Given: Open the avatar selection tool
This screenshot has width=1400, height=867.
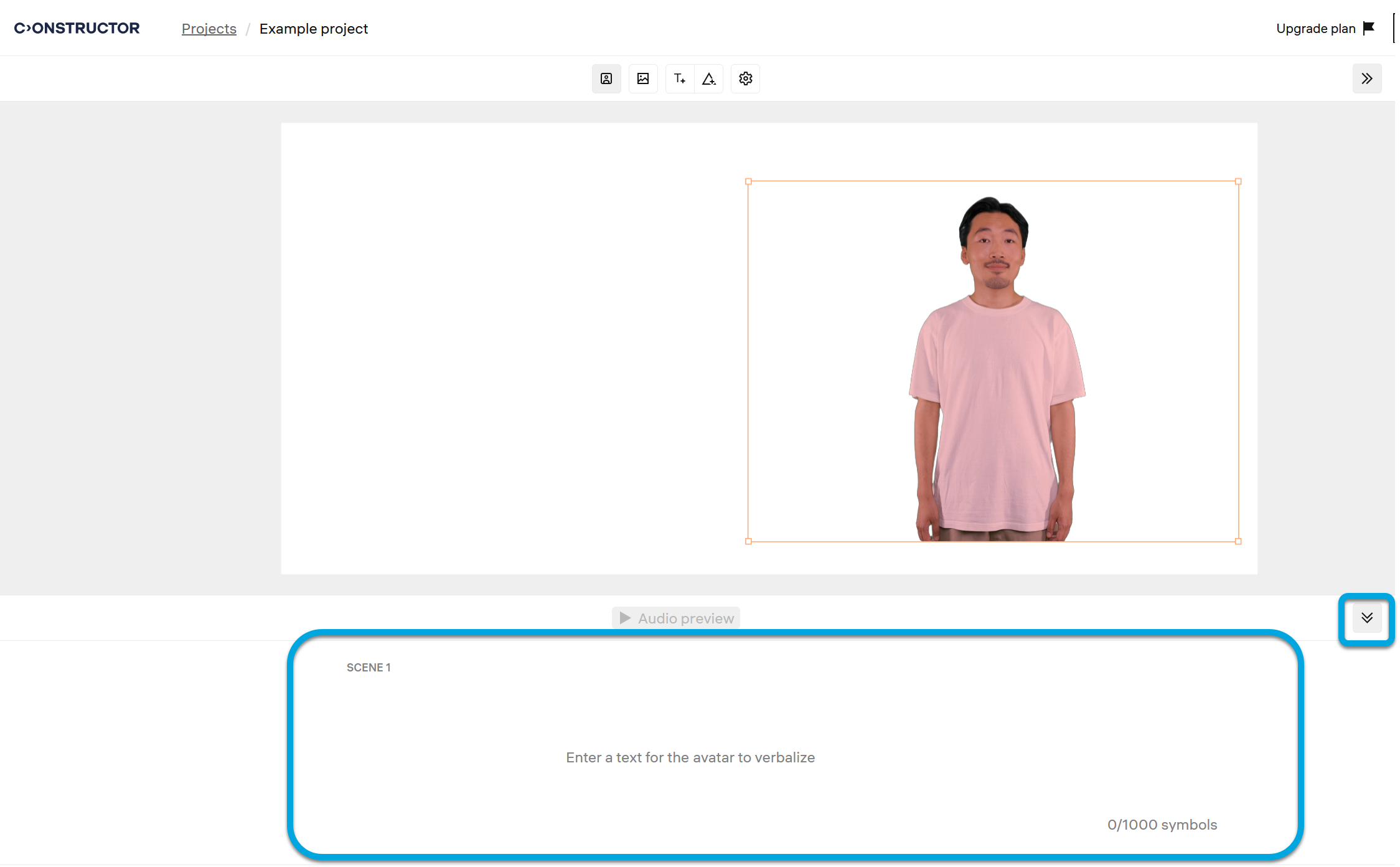Looking at the screenshot, I should coord(606,78).
